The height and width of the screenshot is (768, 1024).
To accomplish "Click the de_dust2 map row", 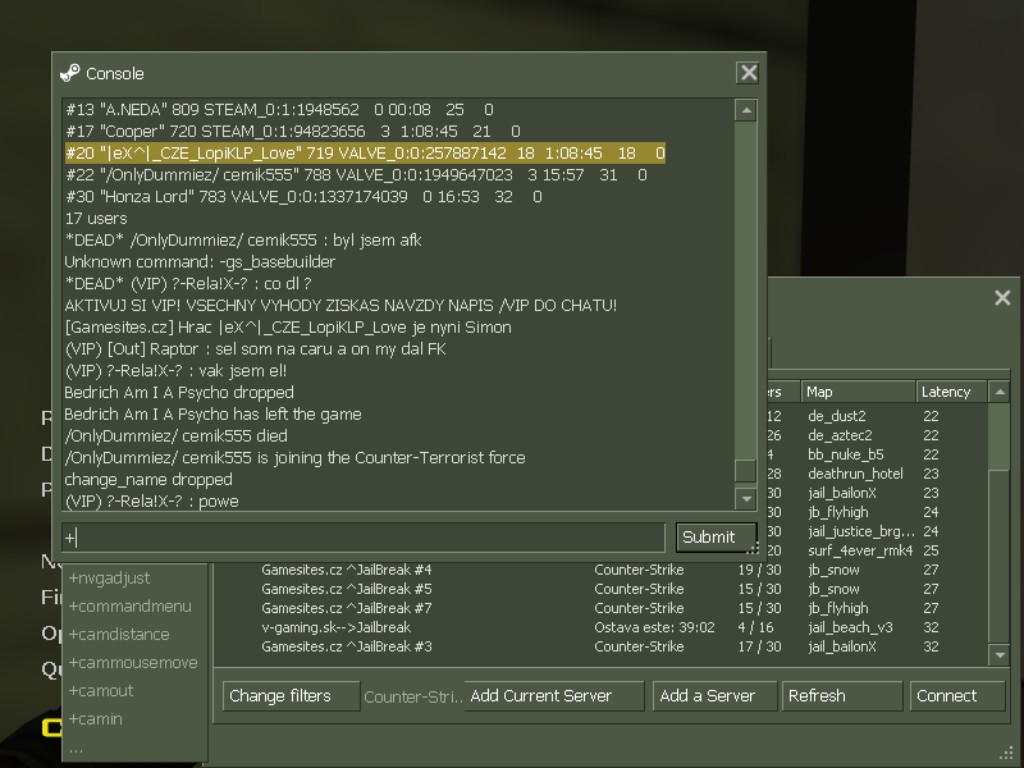I will pyautogui.click(x=837, y=416).
